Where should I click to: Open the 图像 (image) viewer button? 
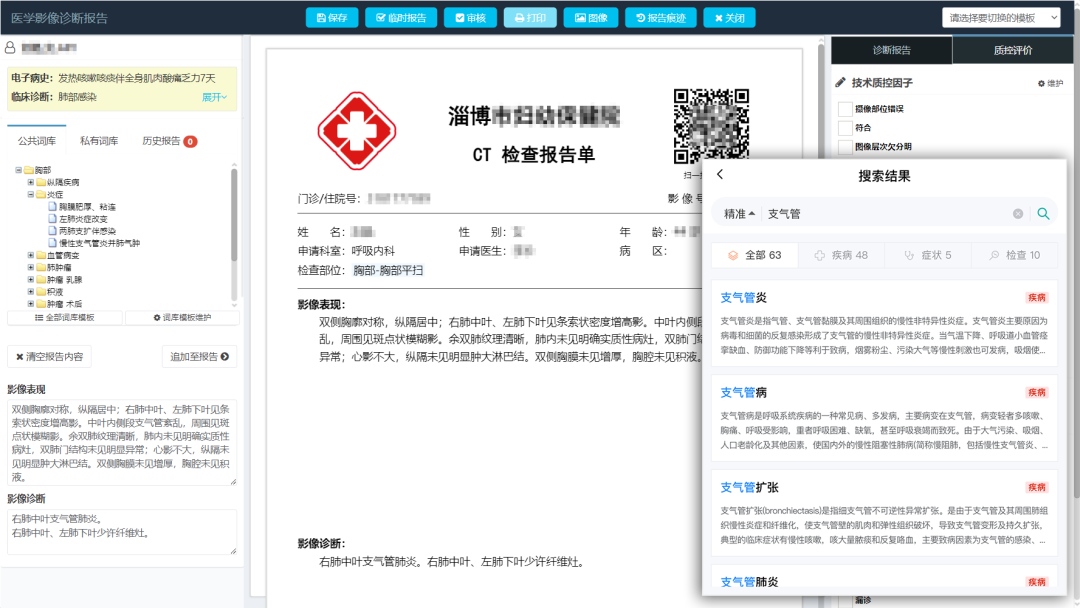590,18
